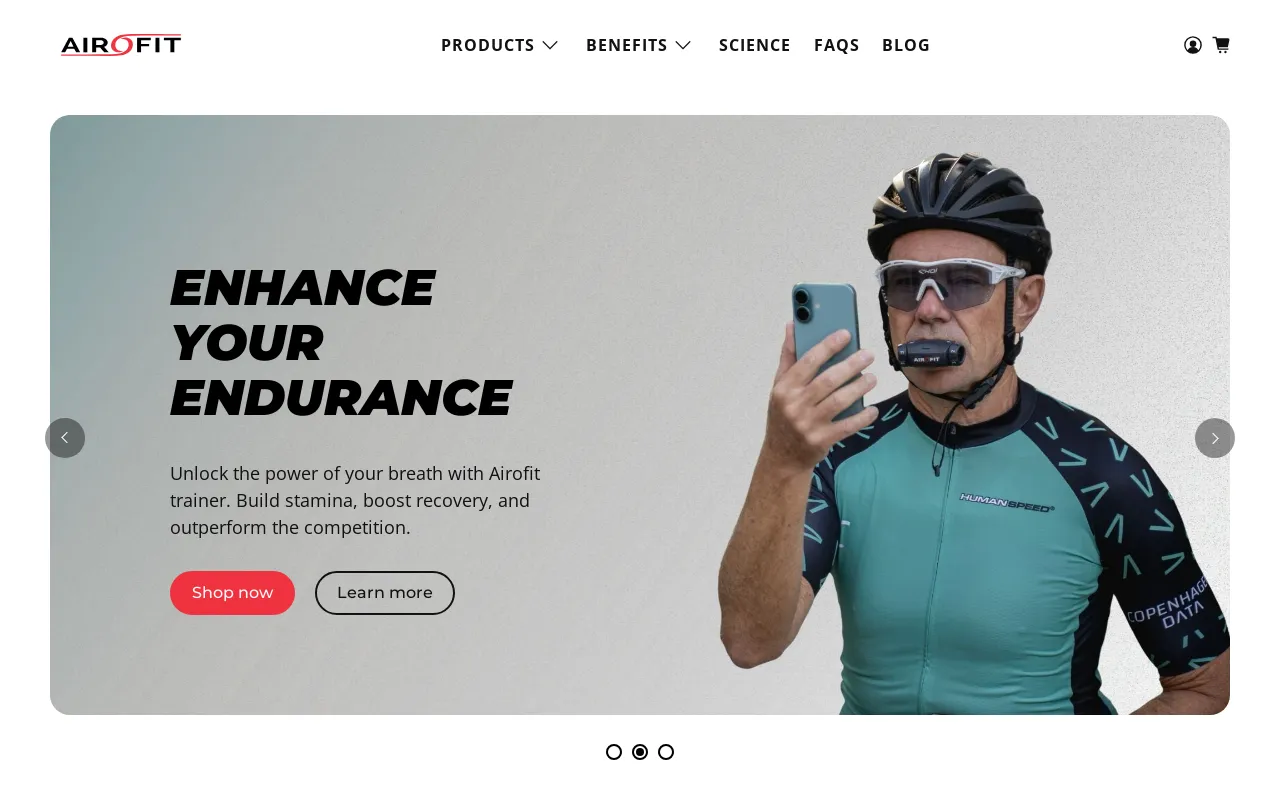The height and width of the screenshot is (800, 1280).
Task: Click the Enhance Your Endurance headline
Action: (x=341, y=343)
